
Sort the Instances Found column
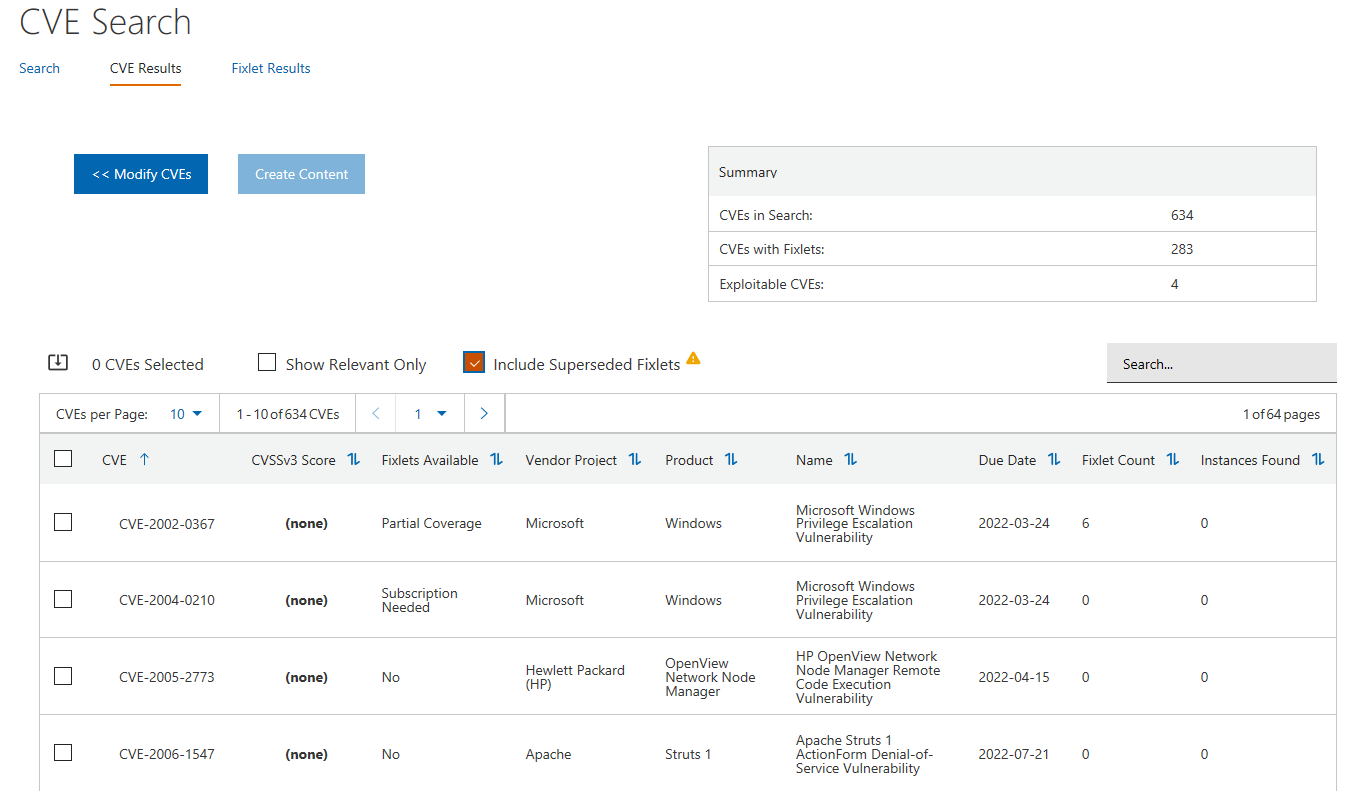(x=1318, y=459)
